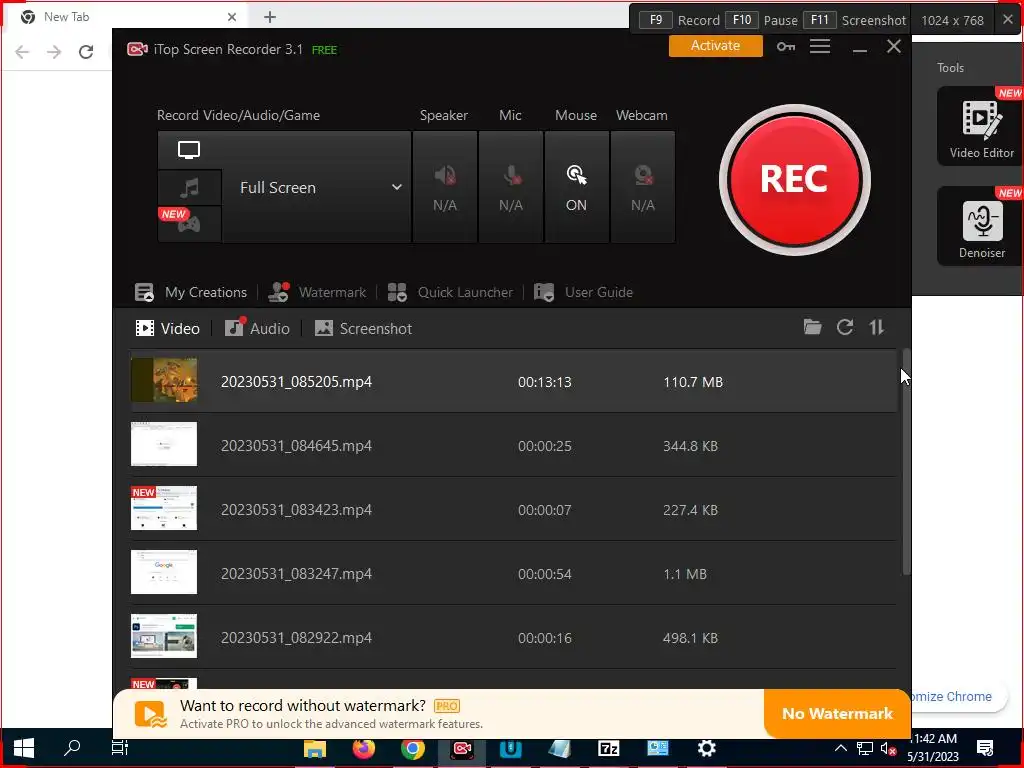Viewport: 1024px width, 768px height.
Task: Show hidden system tray icons chevron
Action: click(x=840, y=748)
